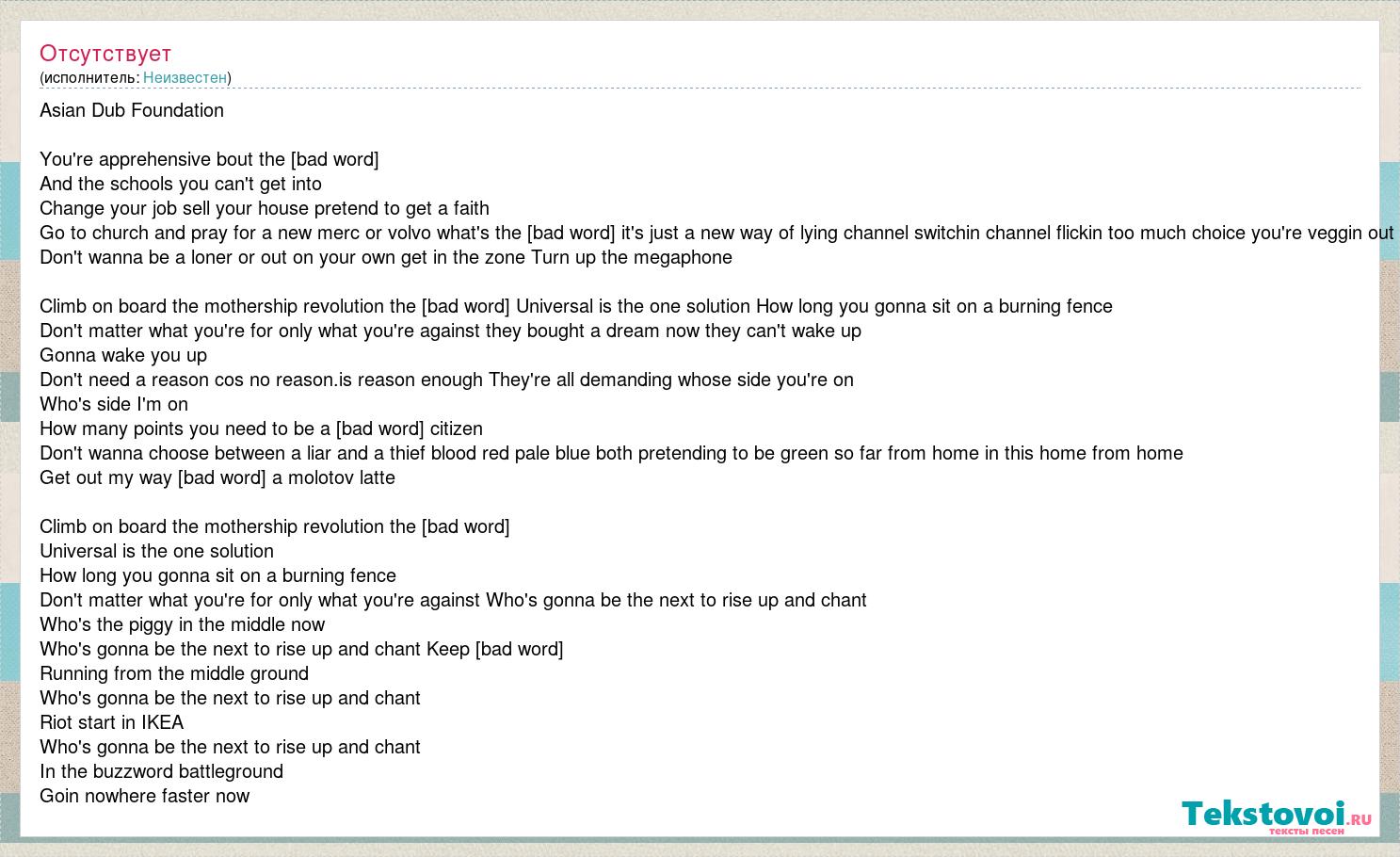Click 'Who's the piggy in the middle now'
The width and height of the screenshot is (1400, 857).
click(183, 624)
